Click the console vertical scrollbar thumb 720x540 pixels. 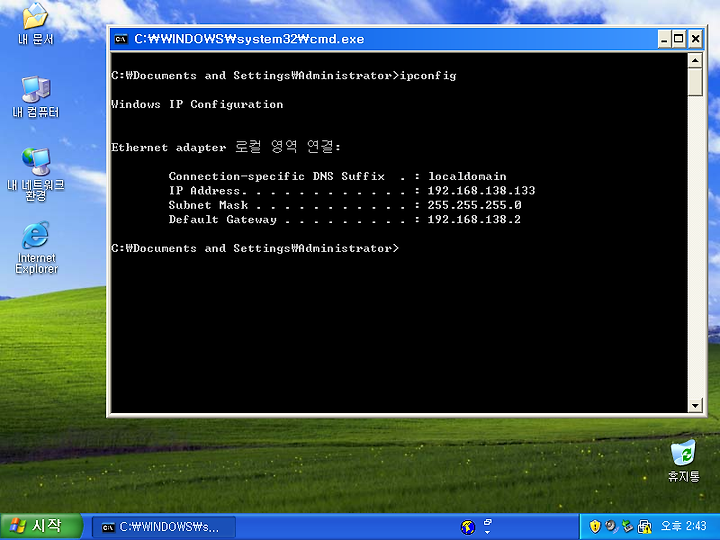pos(695,82)
